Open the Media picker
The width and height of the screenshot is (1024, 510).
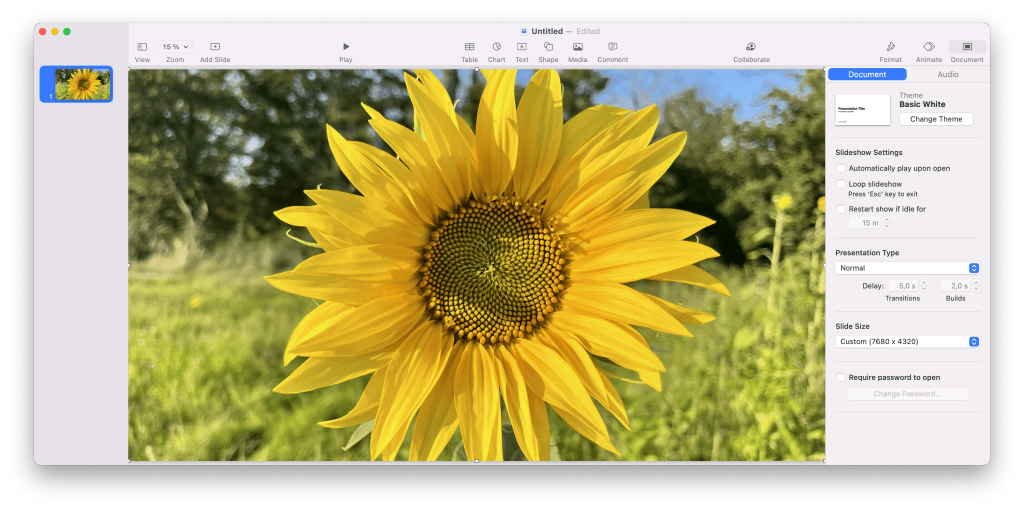tap(578, 47)
